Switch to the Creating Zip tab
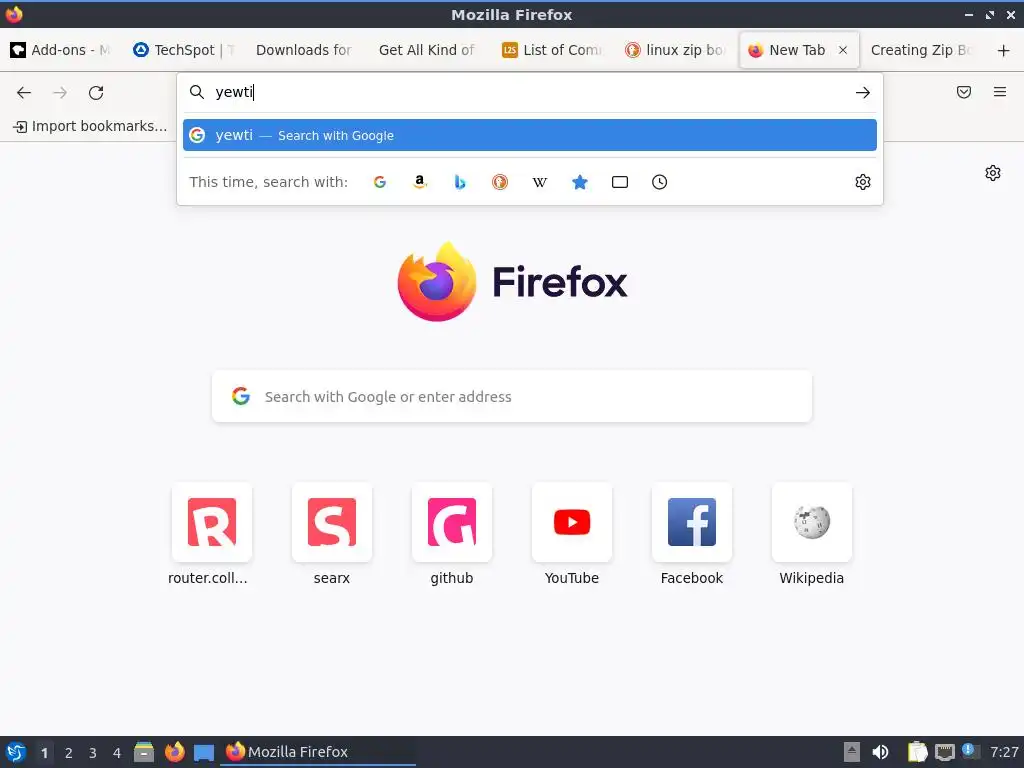Image resolution: width=1024 pixels, height=768 pixels. coord(921,50)
